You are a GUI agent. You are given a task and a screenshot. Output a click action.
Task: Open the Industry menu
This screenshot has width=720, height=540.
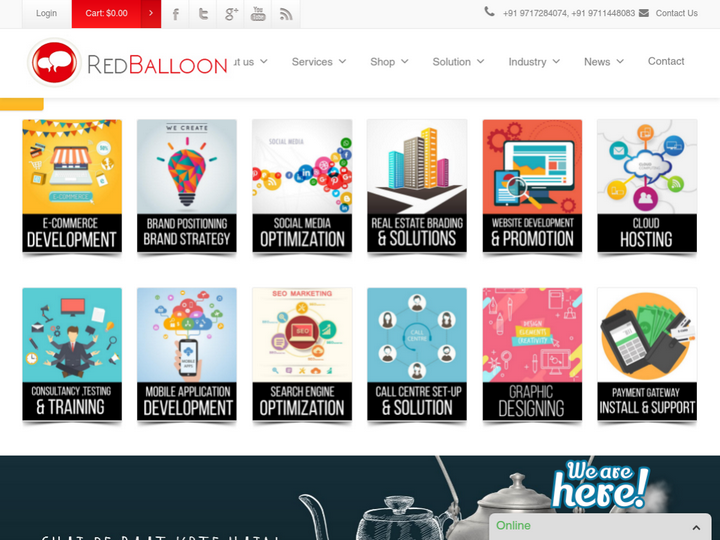click(534, 62)
